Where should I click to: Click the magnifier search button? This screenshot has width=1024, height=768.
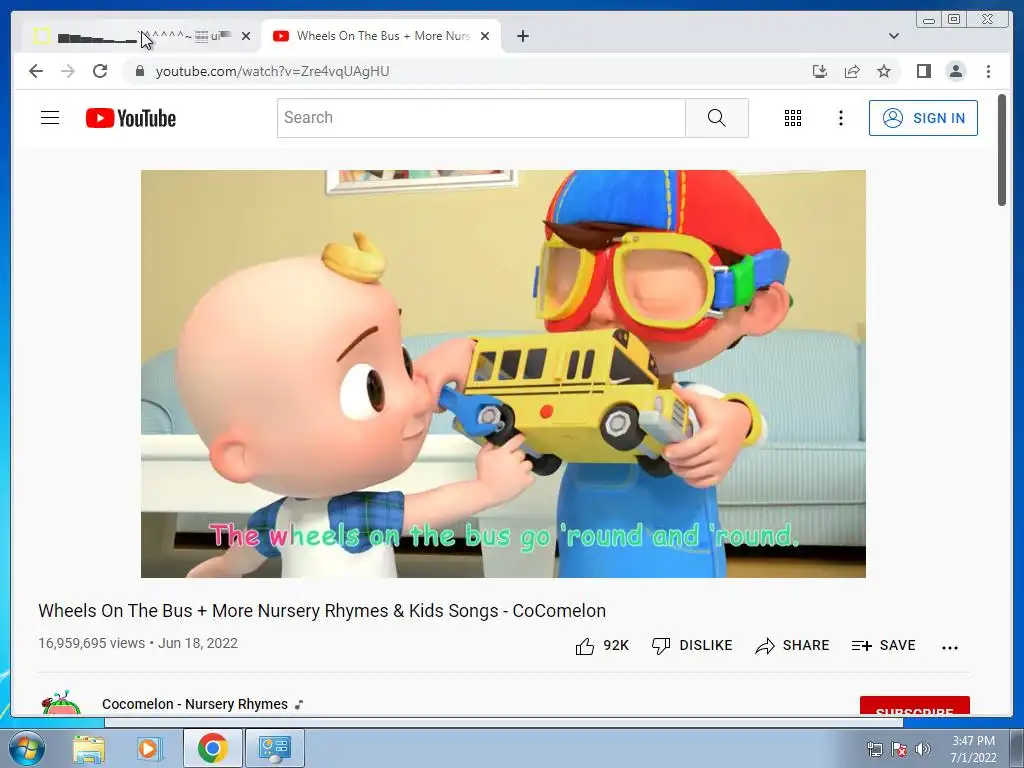click(716, 118)
